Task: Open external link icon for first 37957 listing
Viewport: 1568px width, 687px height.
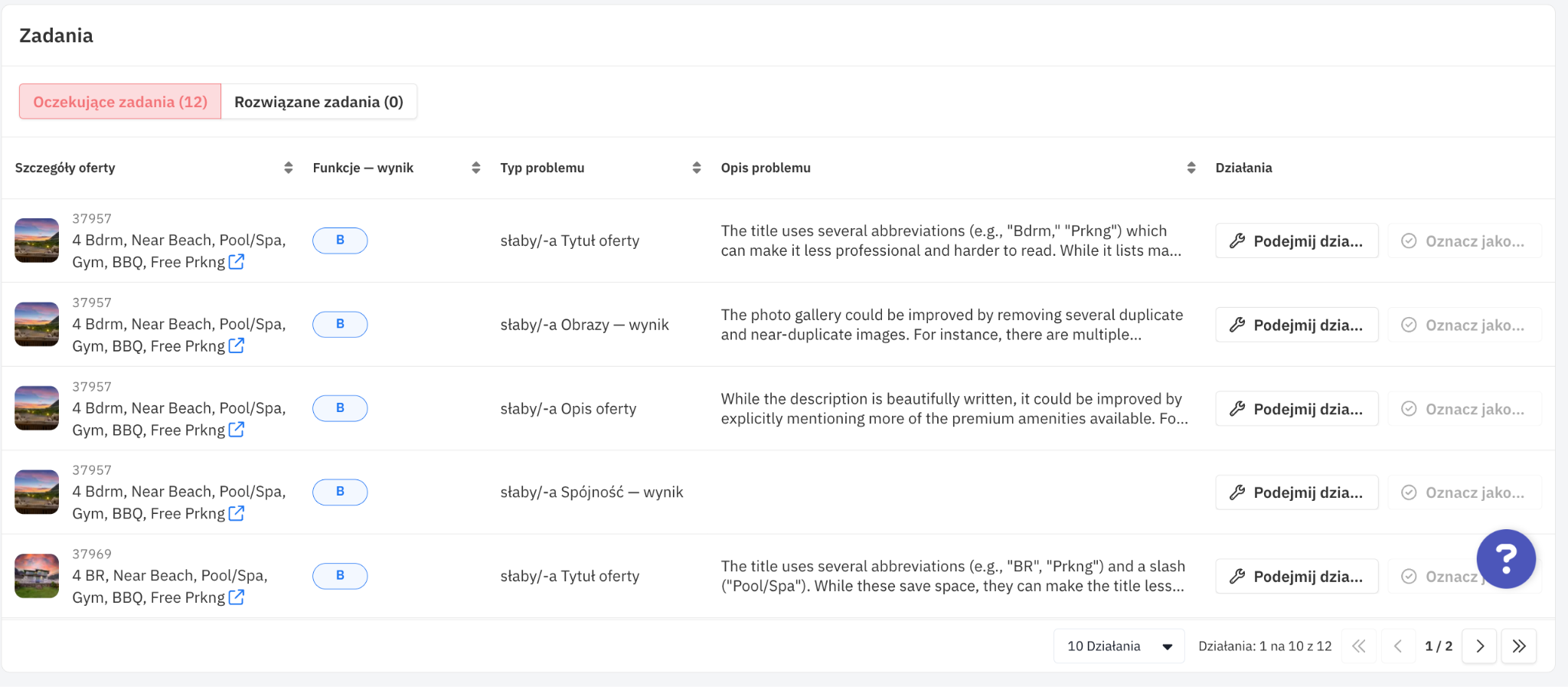Action: click(237, 262)
